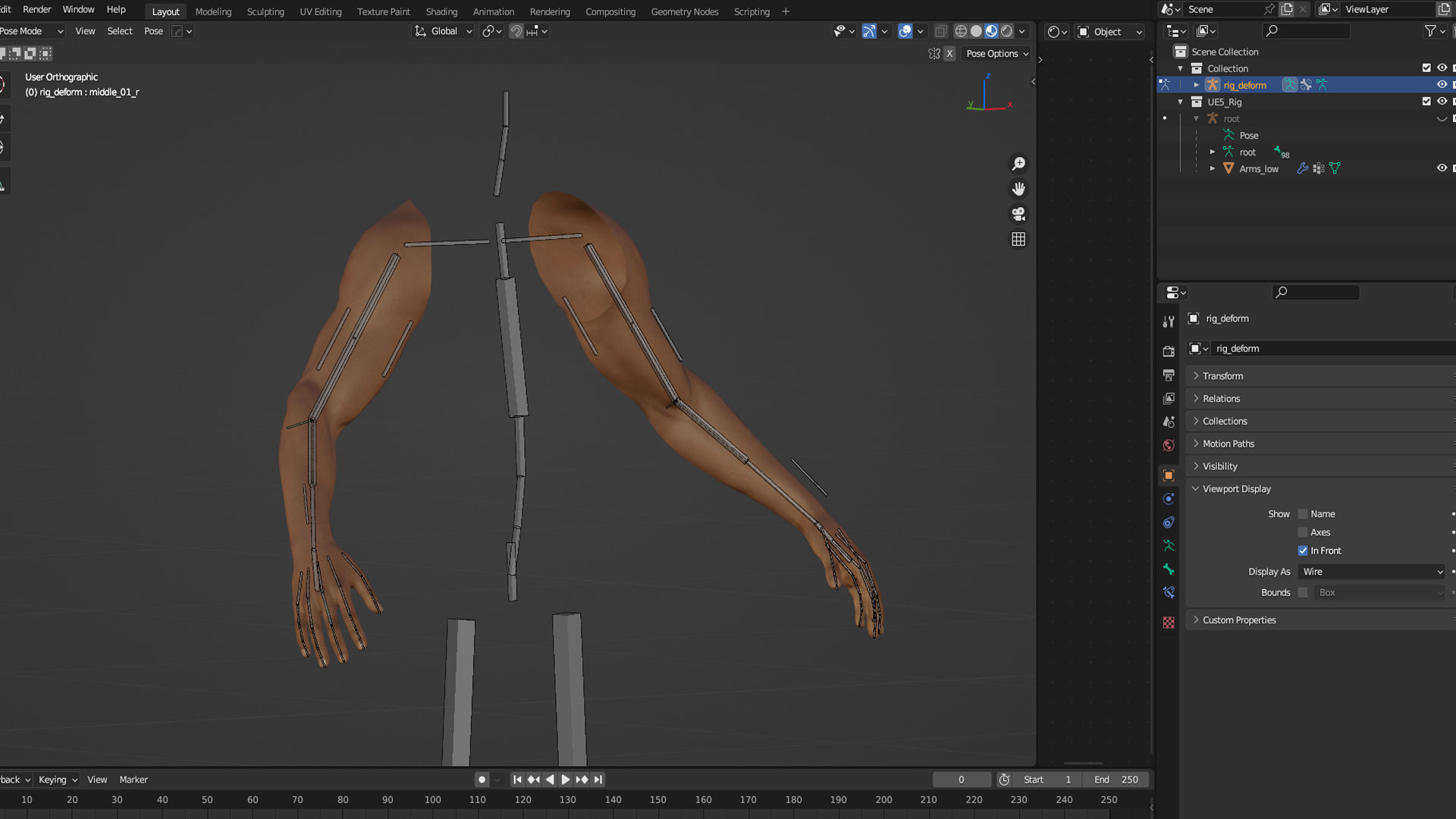Open Armature data properties tab
This screenshot has height=819, width=1456.
coord(1169,546)
